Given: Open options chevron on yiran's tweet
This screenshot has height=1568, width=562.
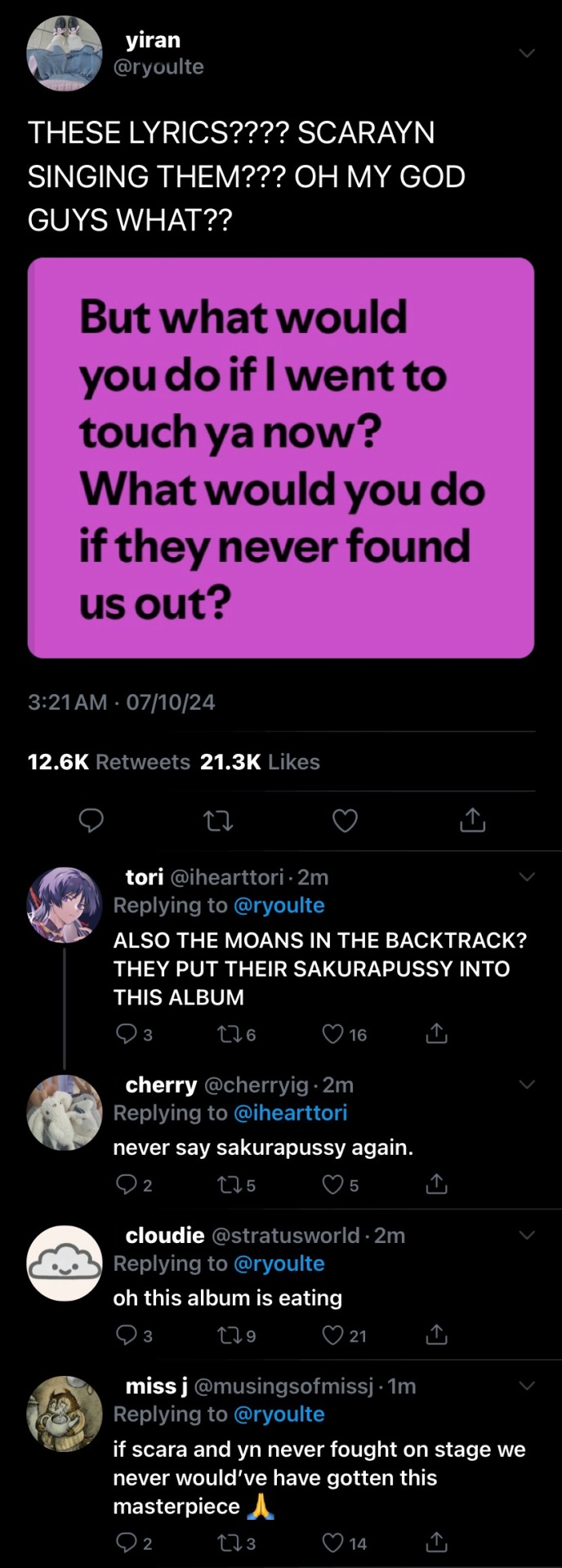Looking at the screenshot, I should (527, 53).
